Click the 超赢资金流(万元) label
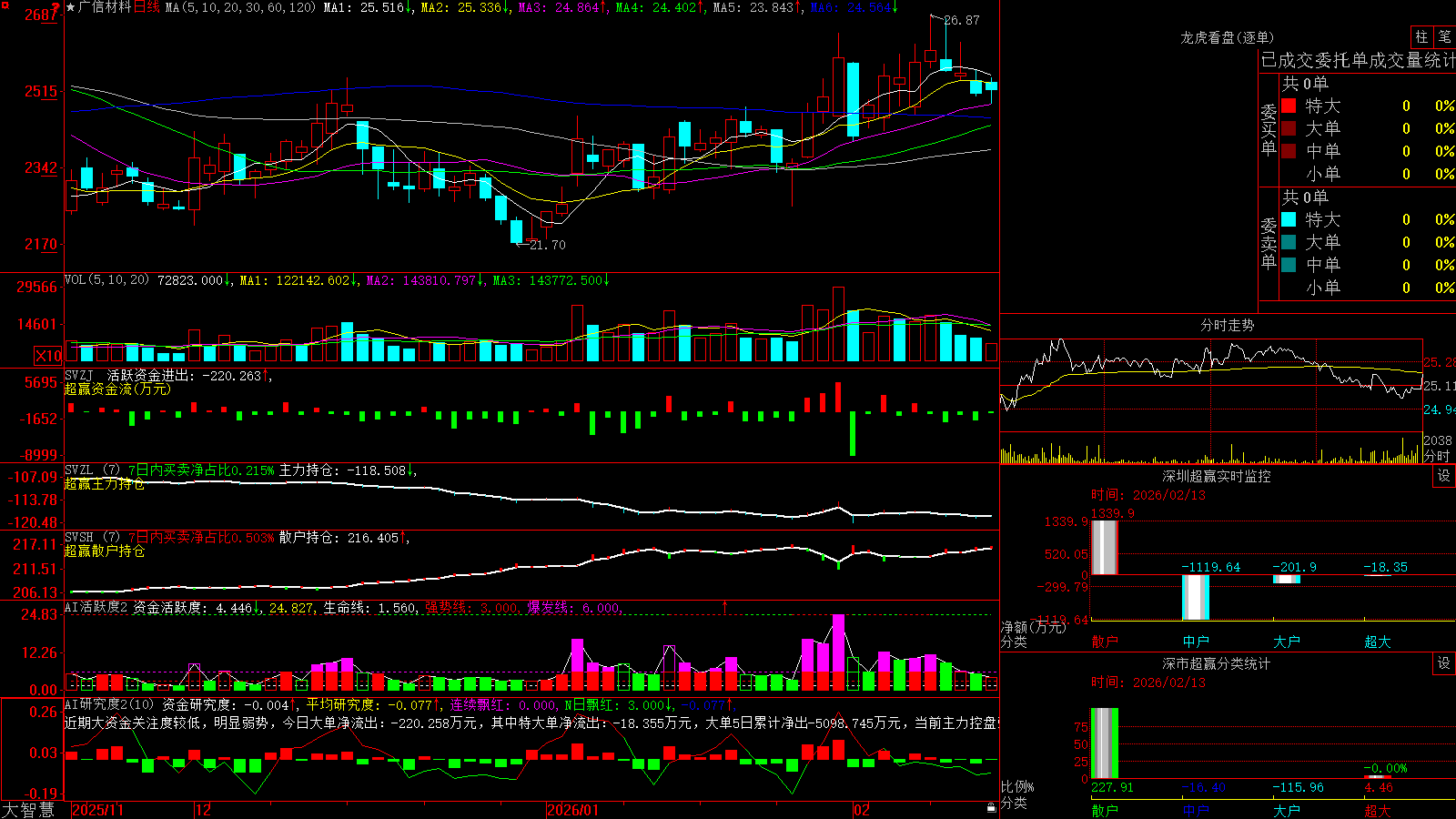The width and height of the screenshot is (1456, 819). click(x=117, y=389)
